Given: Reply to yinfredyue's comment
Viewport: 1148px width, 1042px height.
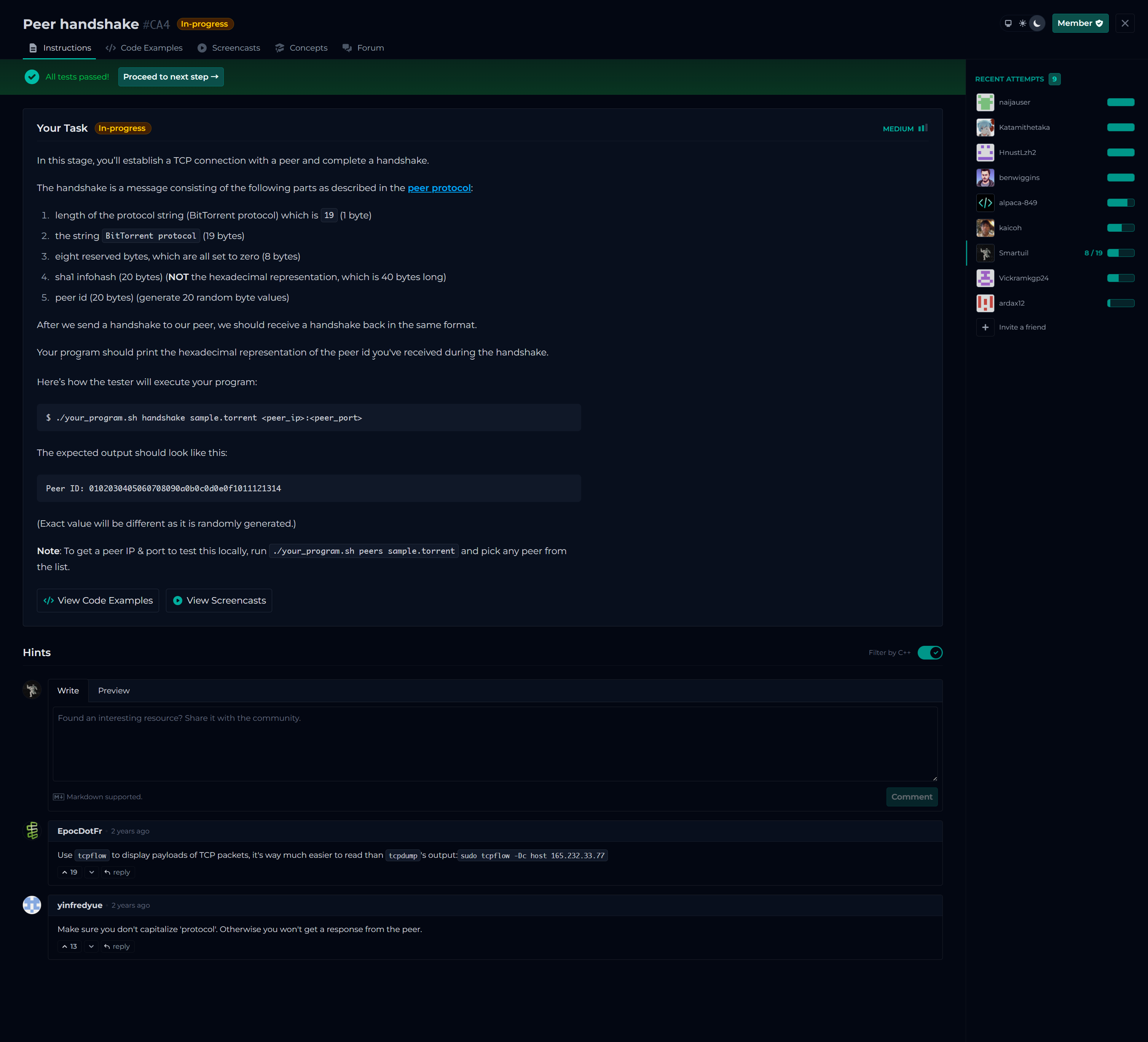Looking at the screenshot, I should (x=117, y=946).
